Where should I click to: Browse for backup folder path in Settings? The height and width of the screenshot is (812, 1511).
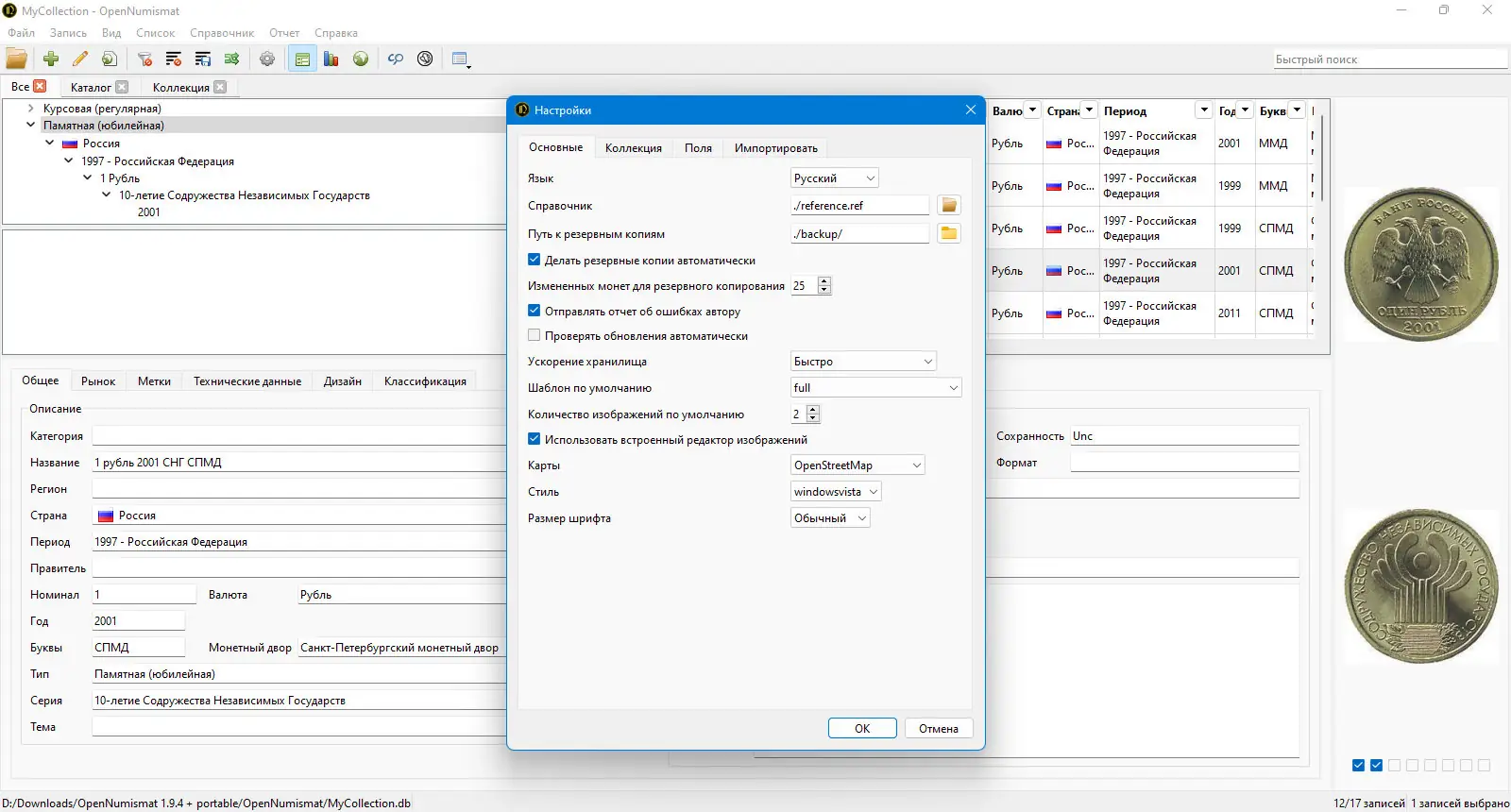coord(949,233)
